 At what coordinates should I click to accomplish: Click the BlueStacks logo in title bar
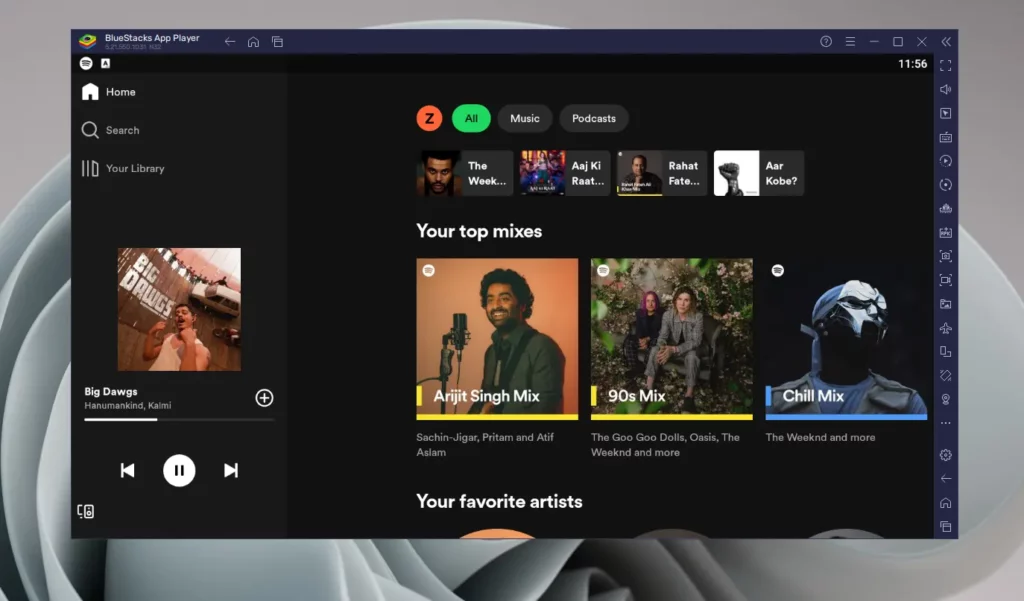point(88,41)
